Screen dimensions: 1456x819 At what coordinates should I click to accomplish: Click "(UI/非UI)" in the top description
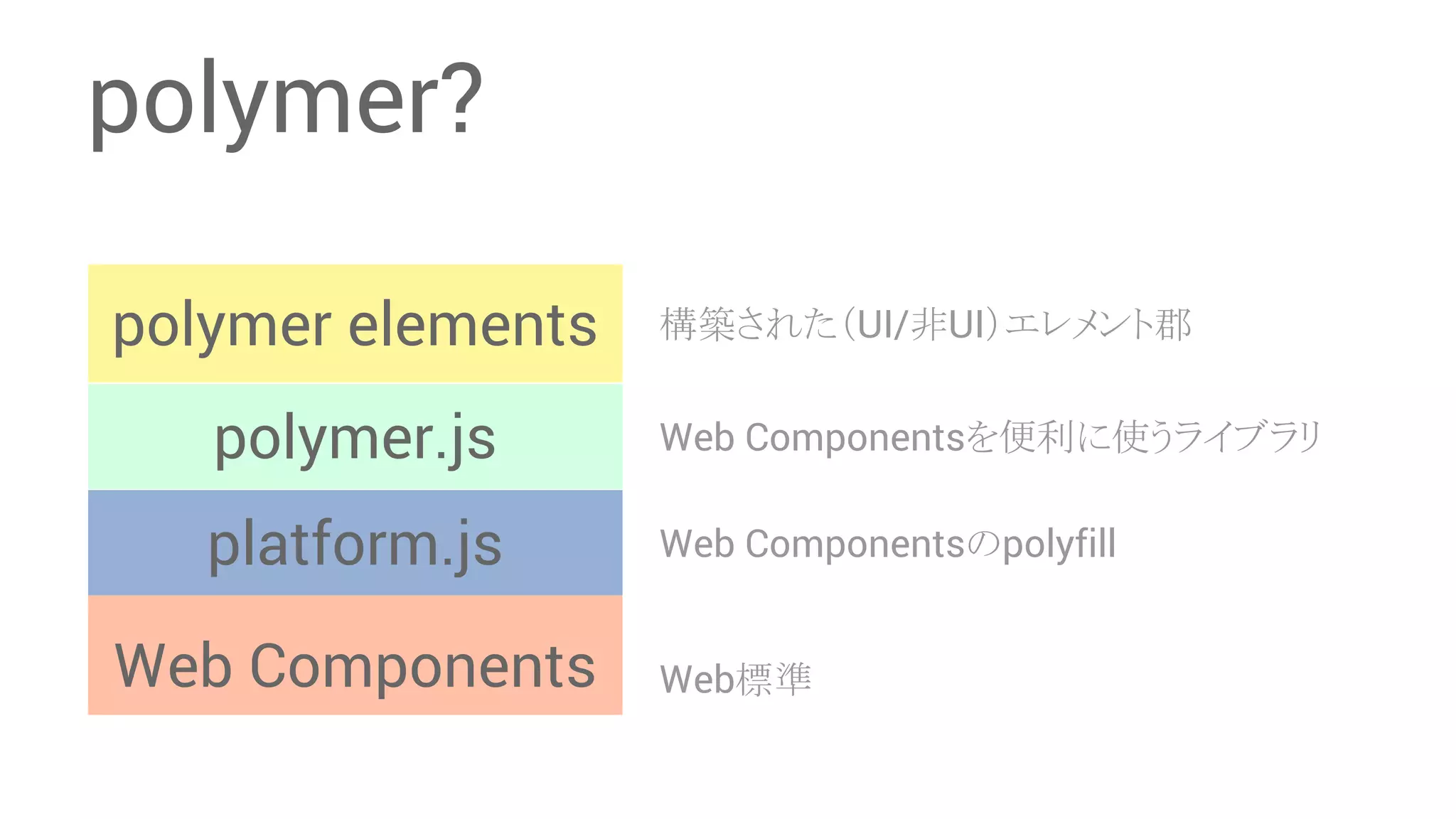[x=922, y=324]
